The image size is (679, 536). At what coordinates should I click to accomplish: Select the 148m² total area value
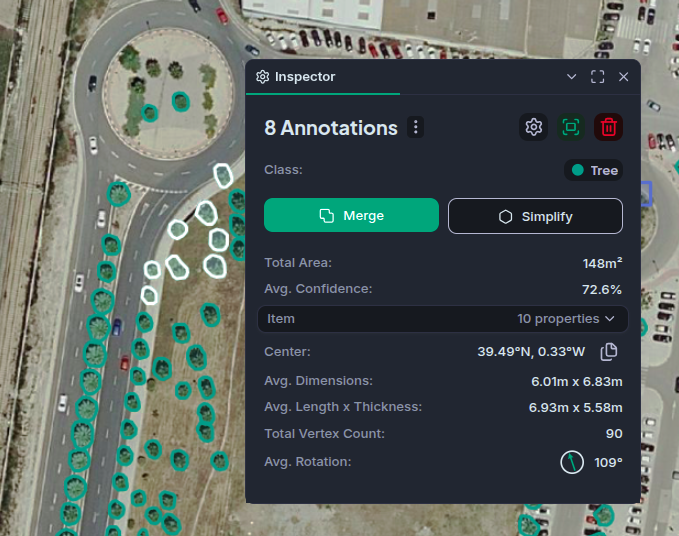602,263
